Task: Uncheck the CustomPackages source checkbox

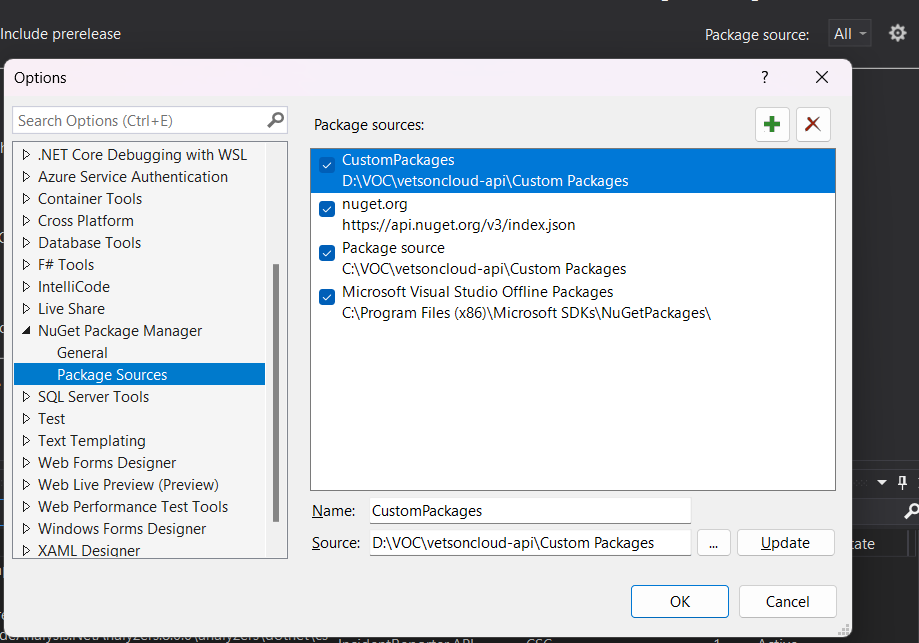Action: (x=327, y=165)
